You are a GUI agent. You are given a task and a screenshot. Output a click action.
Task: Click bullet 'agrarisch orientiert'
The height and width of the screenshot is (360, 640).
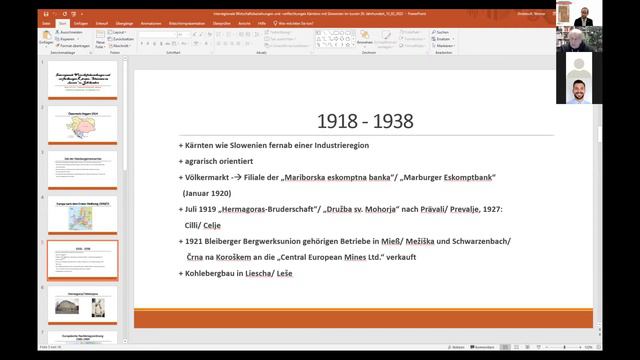click(x=216, y=161)
